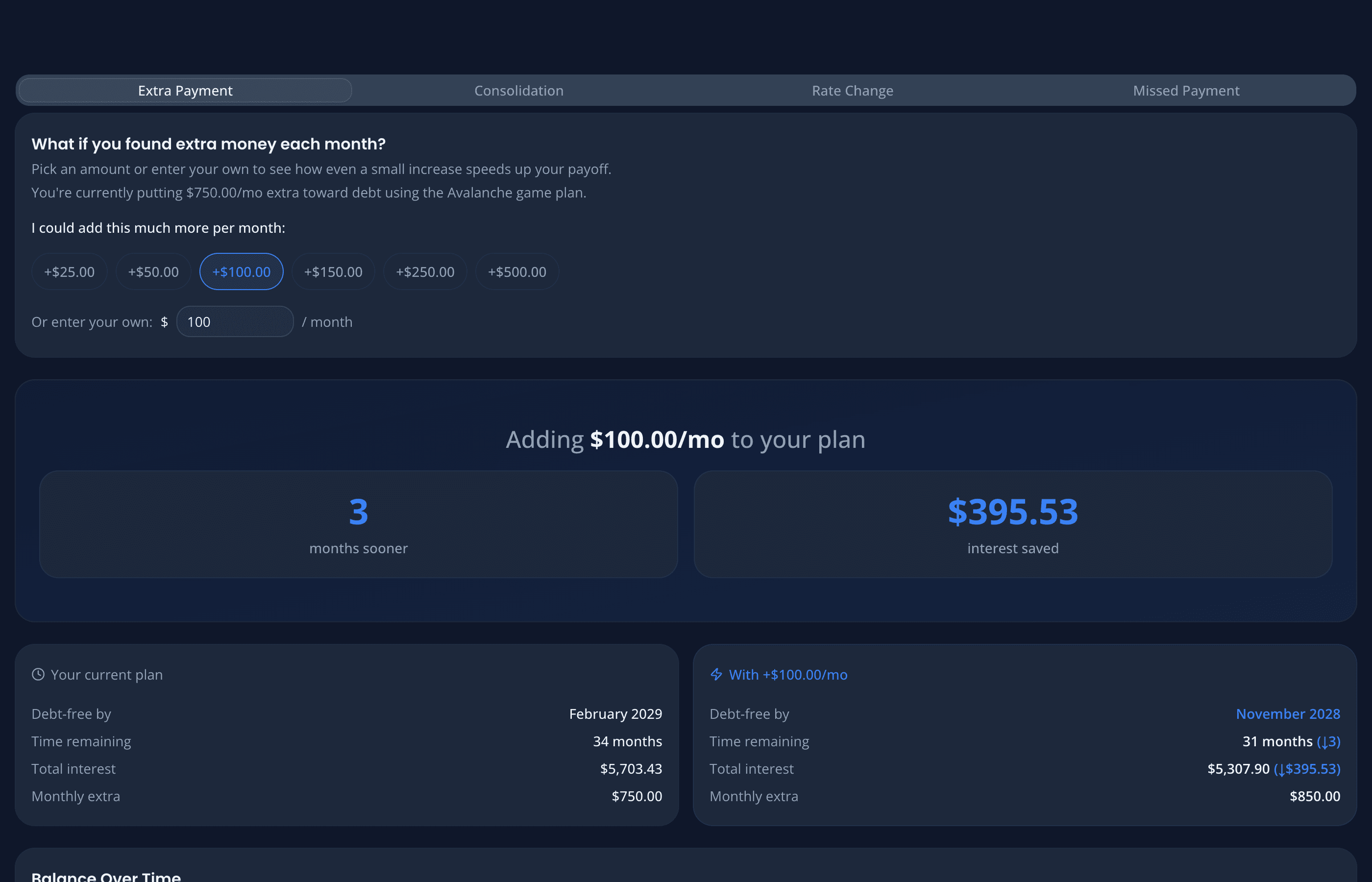Toggle the +$100.00 selected amount chip
The width and height of the screenshot is (1372, 882).
coord(241,271)
